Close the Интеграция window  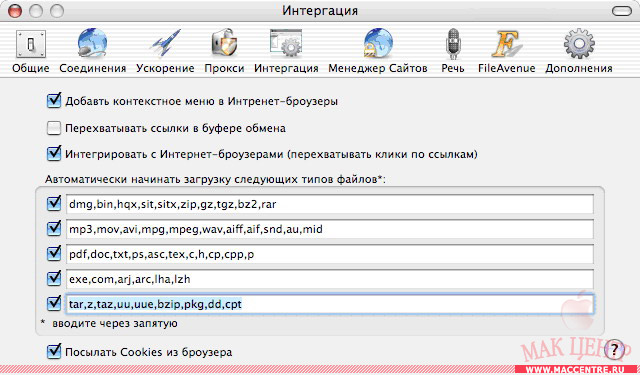coord(15,11)
